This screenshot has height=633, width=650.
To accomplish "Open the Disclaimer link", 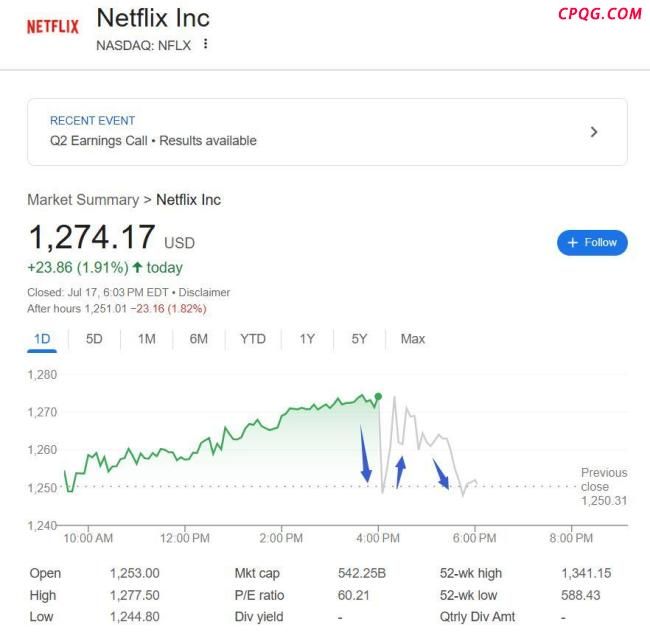I will 204,292.
